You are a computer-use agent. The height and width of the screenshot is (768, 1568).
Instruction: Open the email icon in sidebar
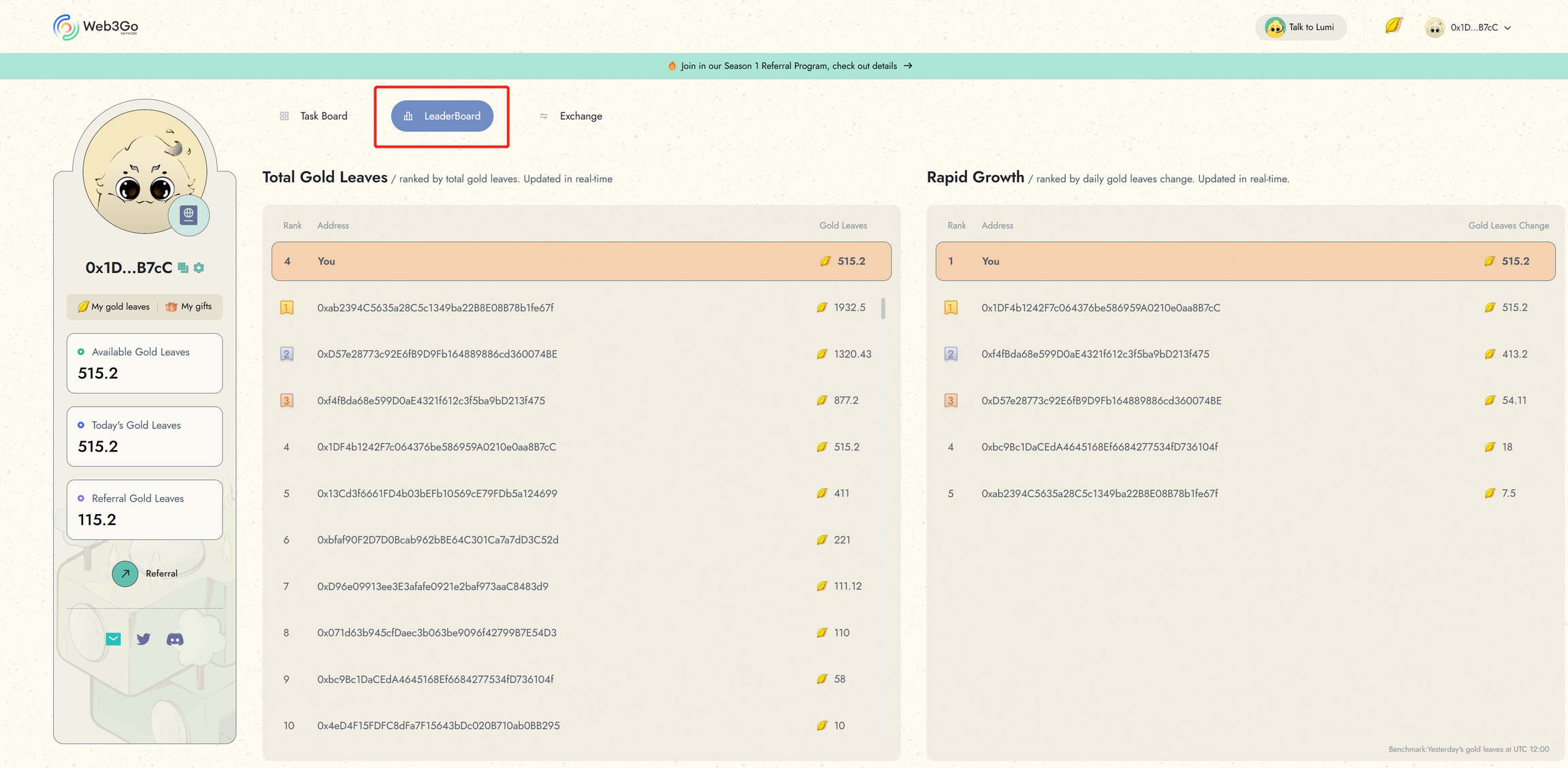113,639
